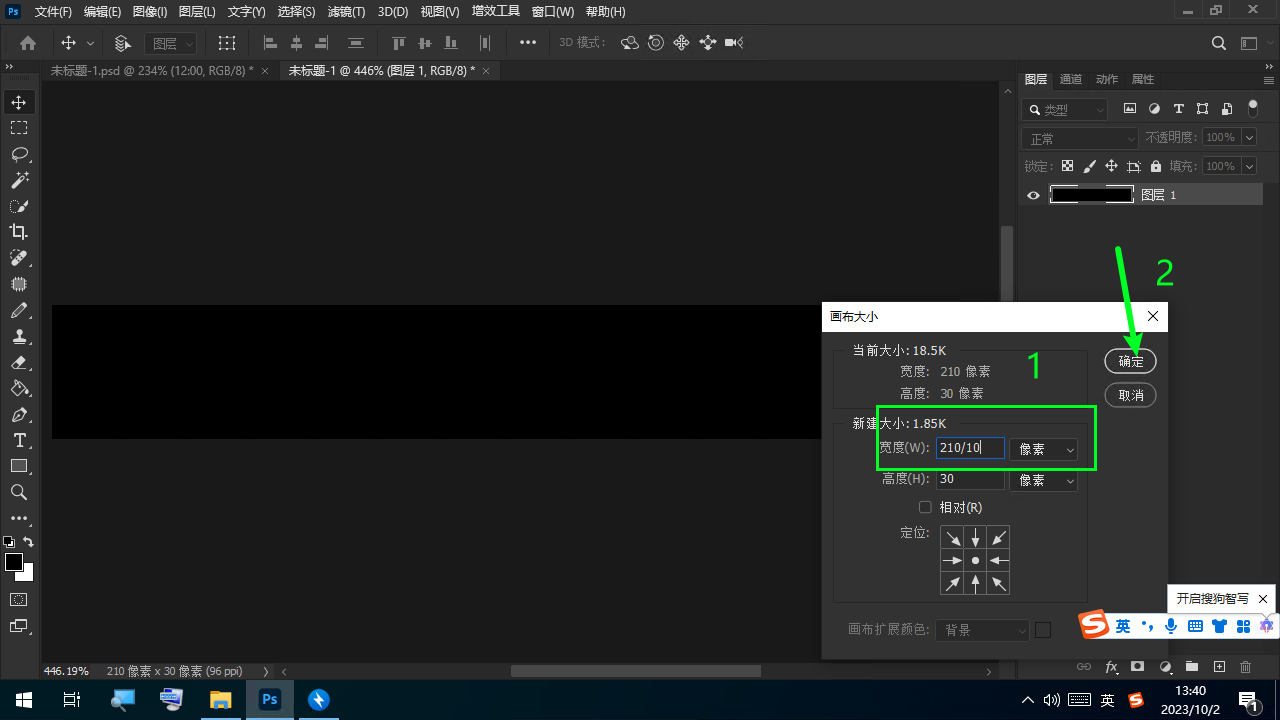
Task: Select the Horizontal Type tool
Action: (19, 440)
